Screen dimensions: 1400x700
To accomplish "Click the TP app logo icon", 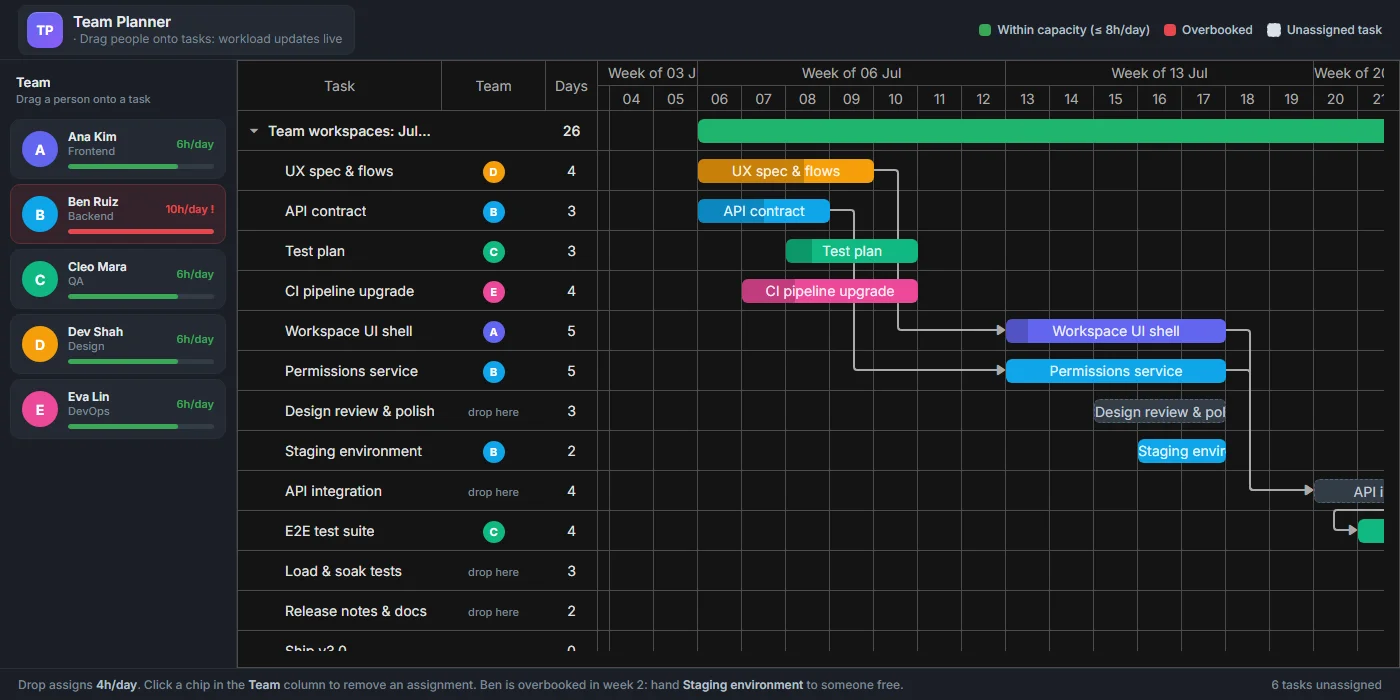I will [x=45, y=30].
